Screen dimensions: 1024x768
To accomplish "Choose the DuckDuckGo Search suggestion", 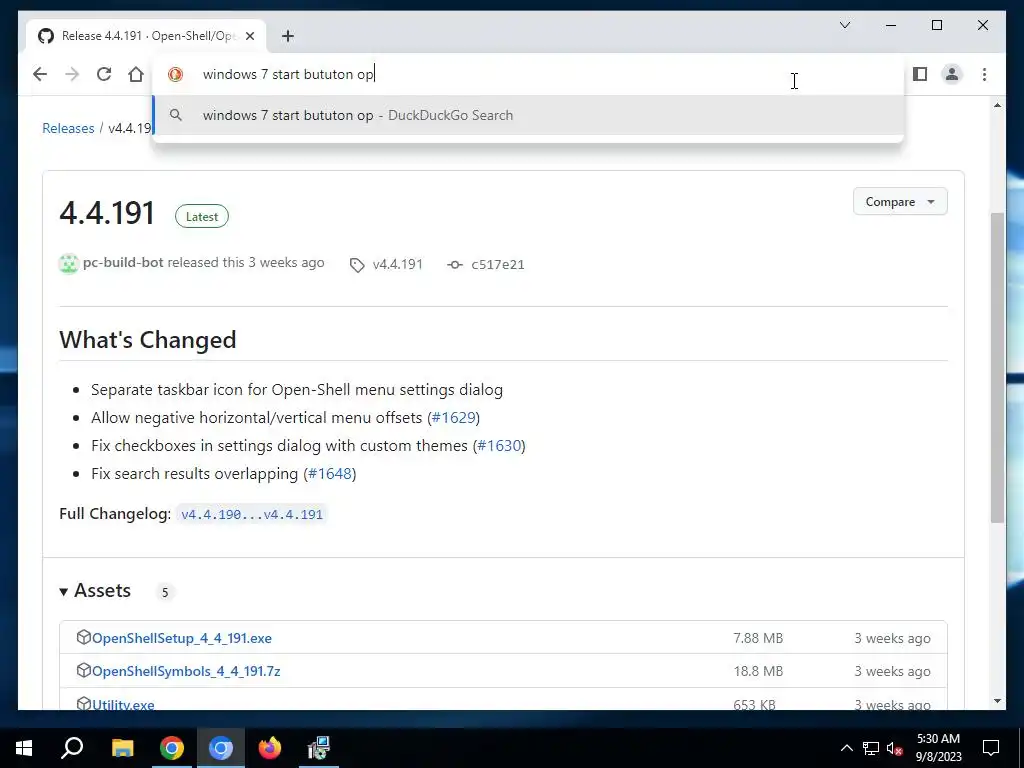I will [528, 116].
